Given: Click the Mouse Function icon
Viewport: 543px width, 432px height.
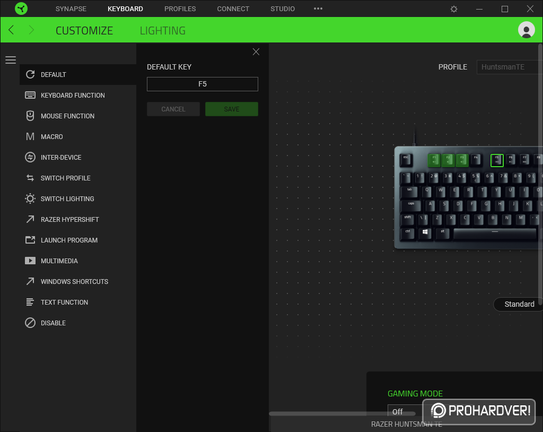Looking at the screenshot, I should [30, 116].
